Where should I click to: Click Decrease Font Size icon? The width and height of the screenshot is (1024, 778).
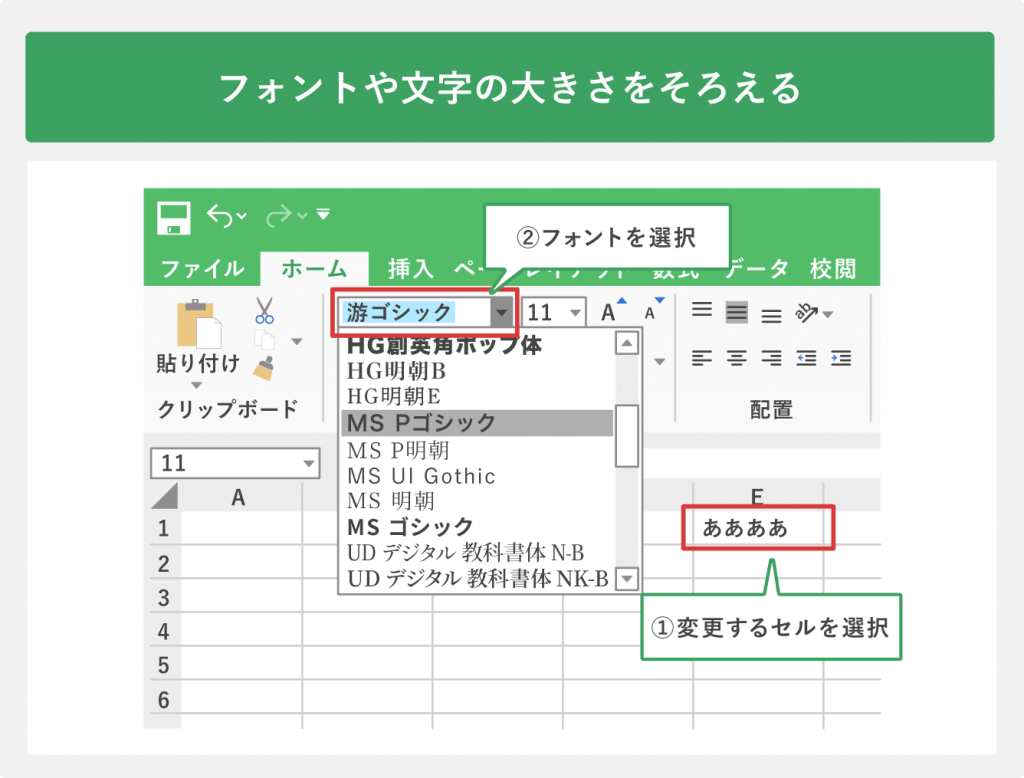654,310
